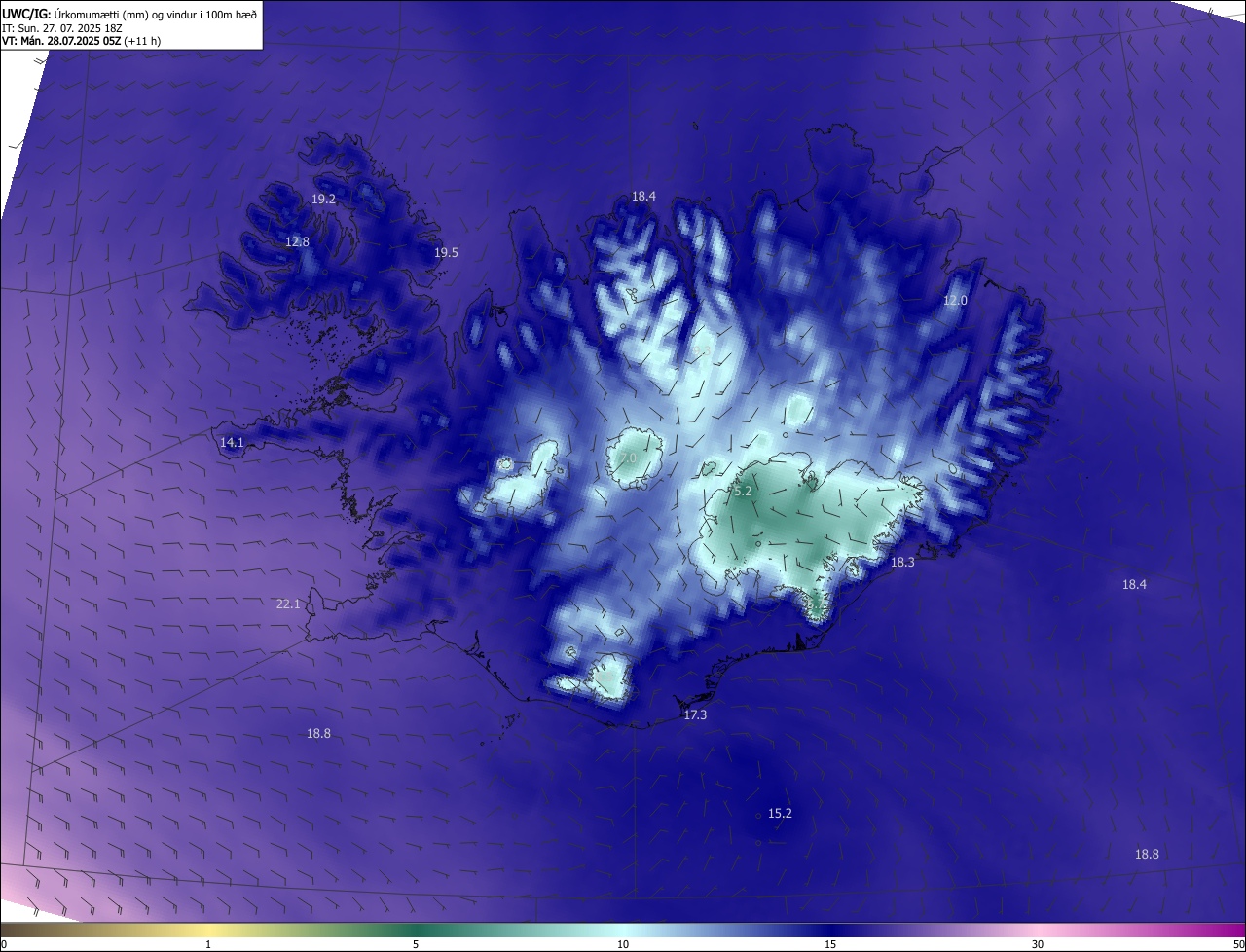This screenshot has width=1246, height=952.
Task: Click the color scale label 5
Action: coord(416,944)
